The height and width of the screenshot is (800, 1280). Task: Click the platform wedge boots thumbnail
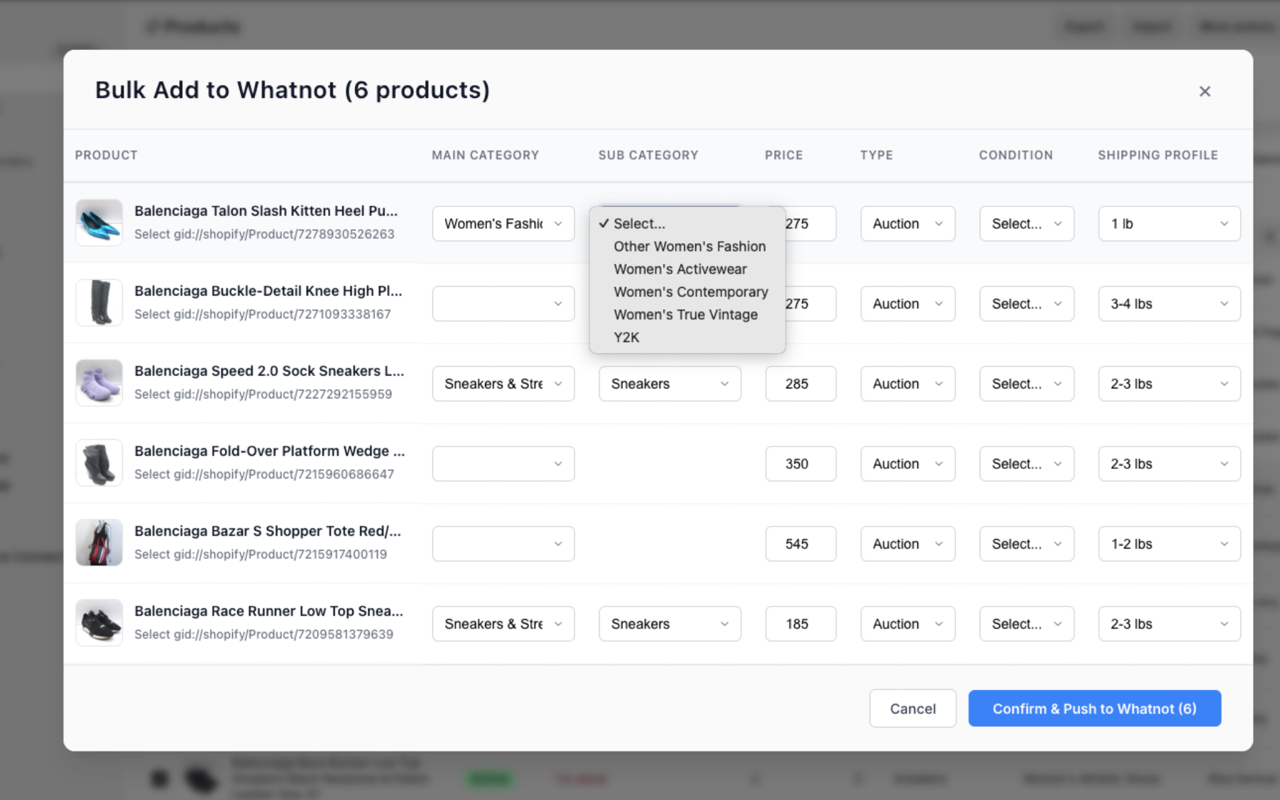(x=99, y=463)
